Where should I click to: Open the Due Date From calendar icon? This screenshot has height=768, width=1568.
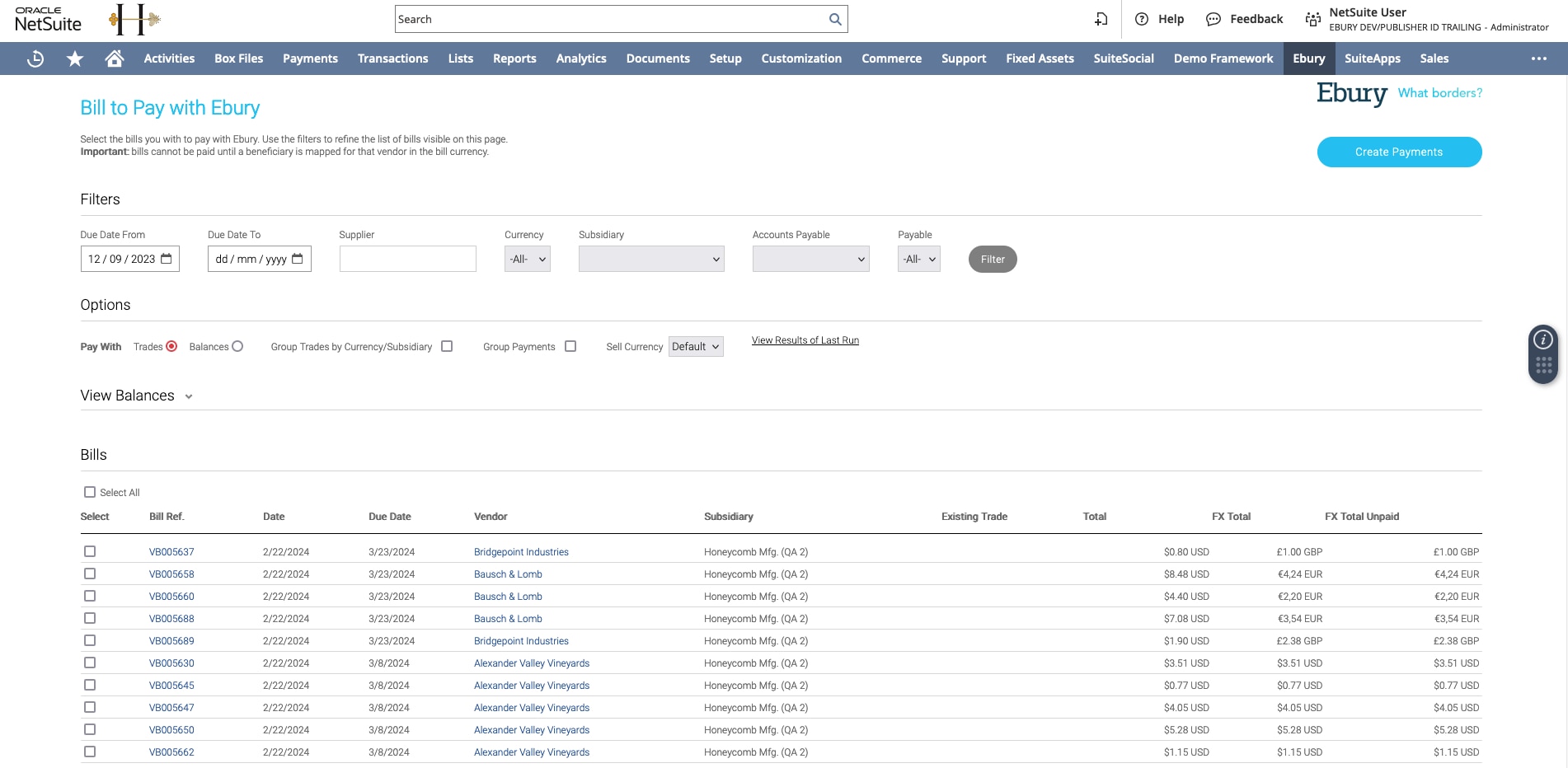[167, 259]
